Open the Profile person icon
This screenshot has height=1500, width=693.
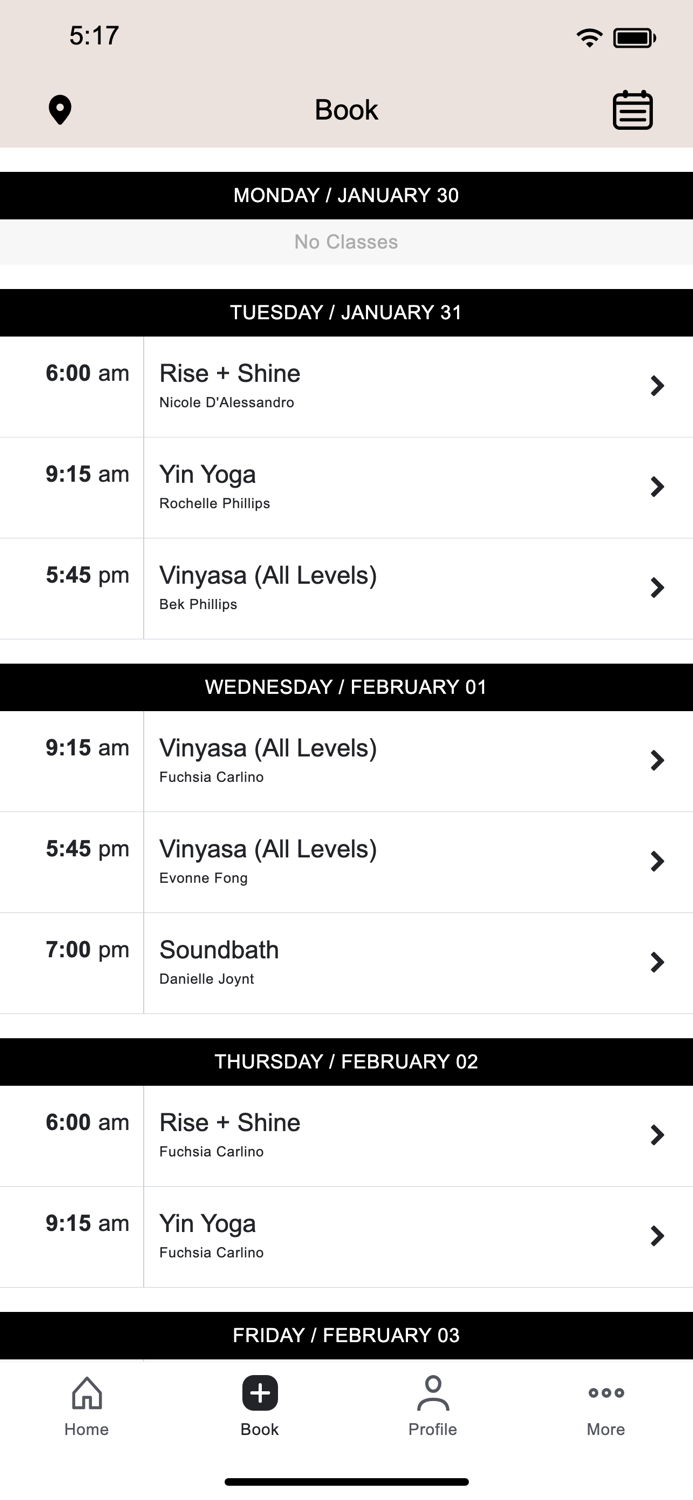(x=432, y=1392)
